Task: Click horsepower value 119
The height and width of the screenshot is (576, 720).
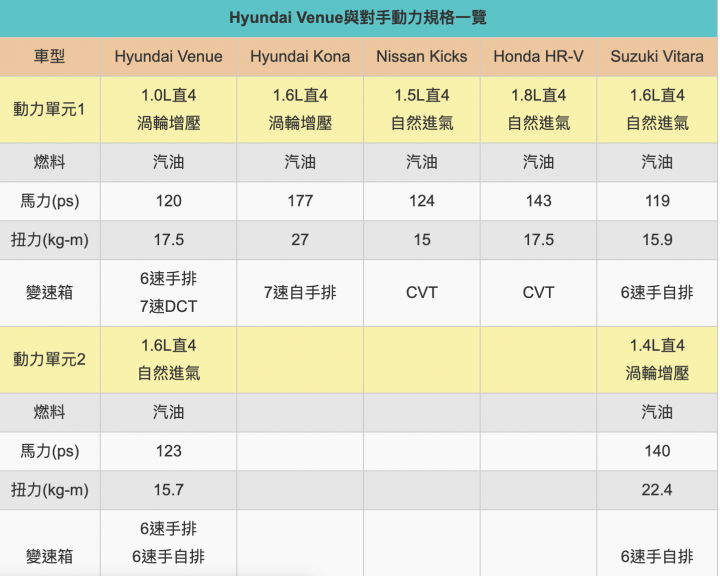Action: pos(657,201)
